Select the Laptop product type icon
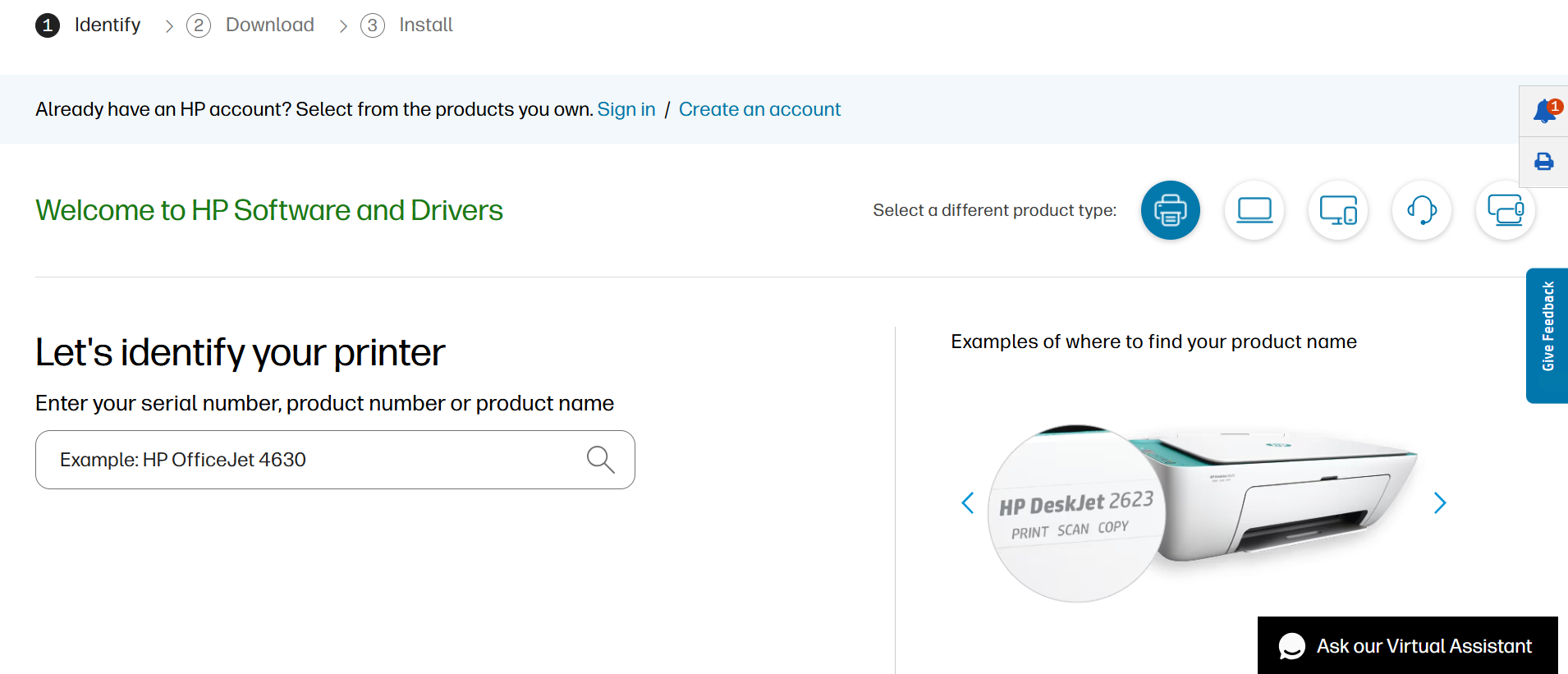The image size is (1568, 674). pyautogui.click(x=1254, y=210)
